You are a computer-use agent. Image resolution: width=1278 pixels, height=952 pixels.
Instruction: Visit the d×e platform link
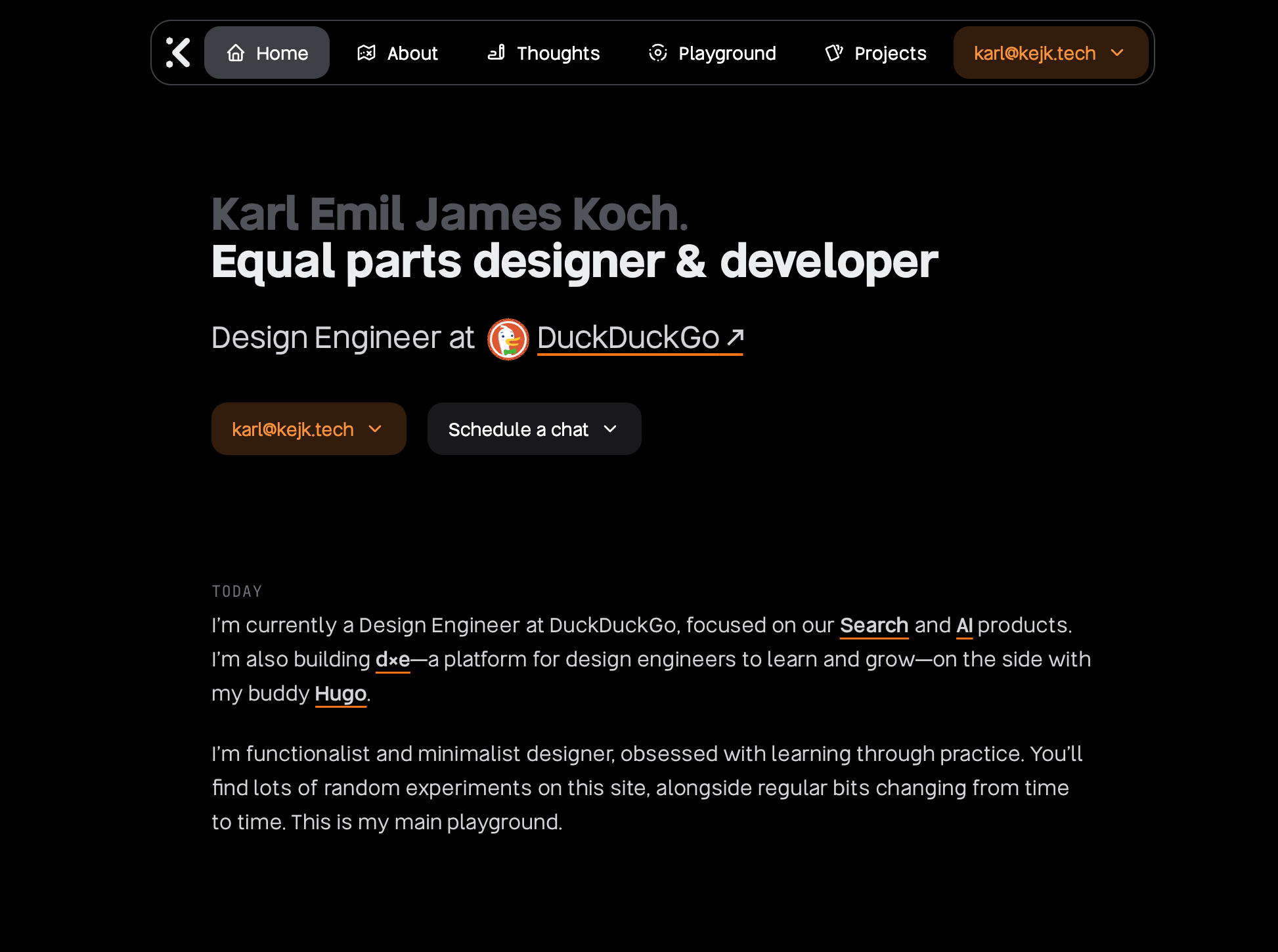point(392,659)
